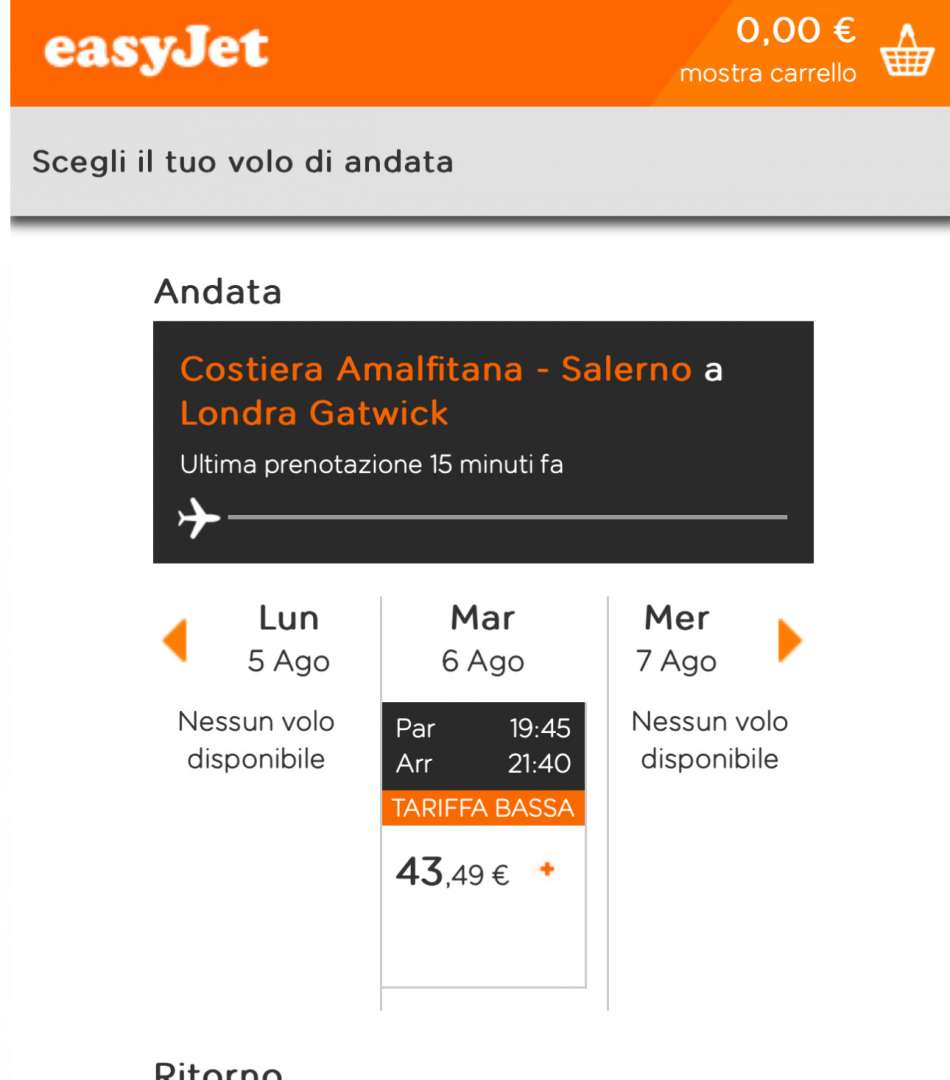Select the Mar 6 Ago date column
This screenshot has width=950, height=1080.
point(483,638)
